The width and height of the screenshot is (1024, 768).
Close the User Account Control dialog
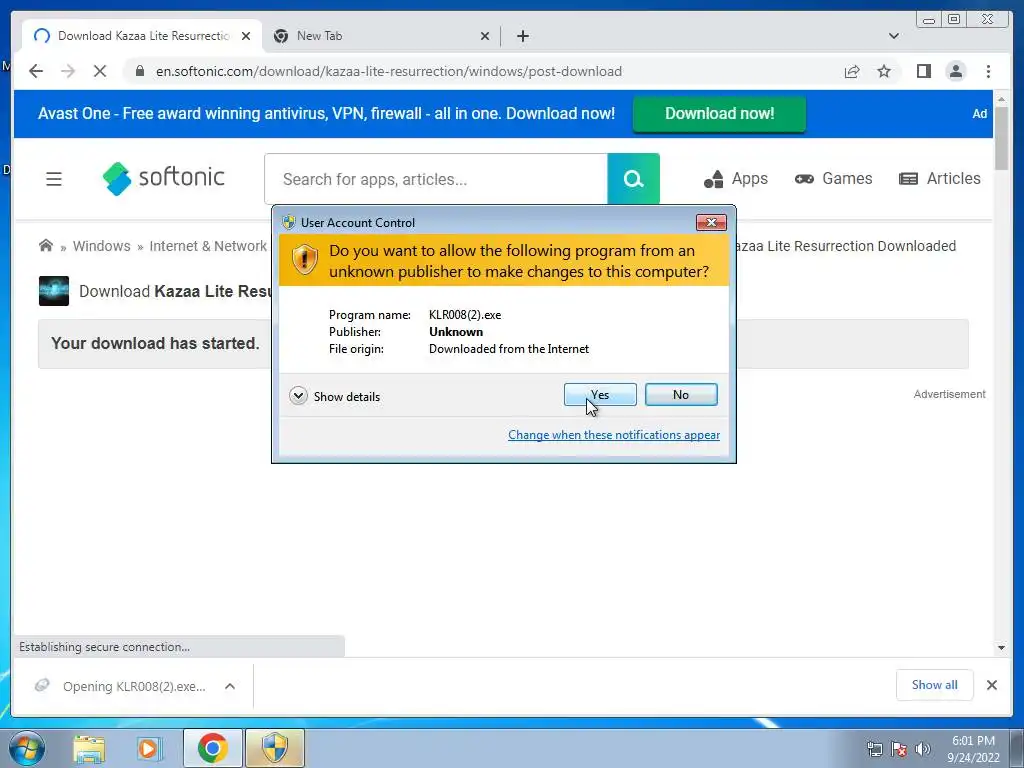(x=711, y=223)
